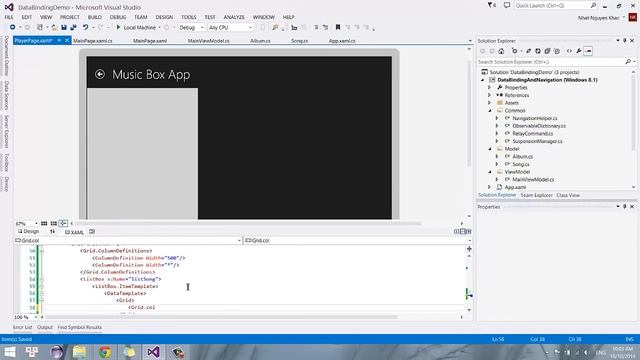Toggle Preview Selected Items in Solution Explorer
640x360 pixels.
point(588,51)
